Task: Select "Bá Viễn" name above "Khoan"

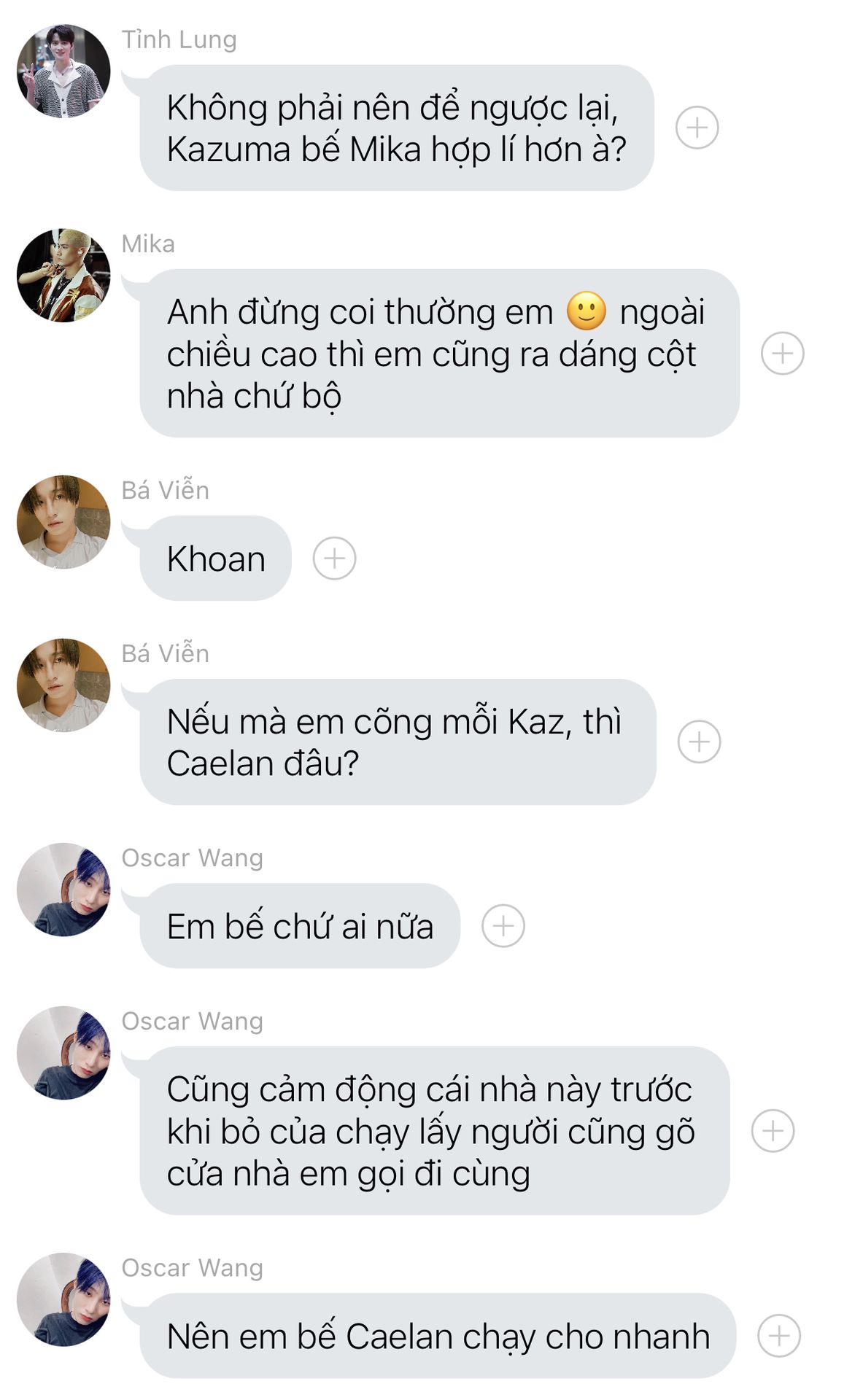Action: 166,490
